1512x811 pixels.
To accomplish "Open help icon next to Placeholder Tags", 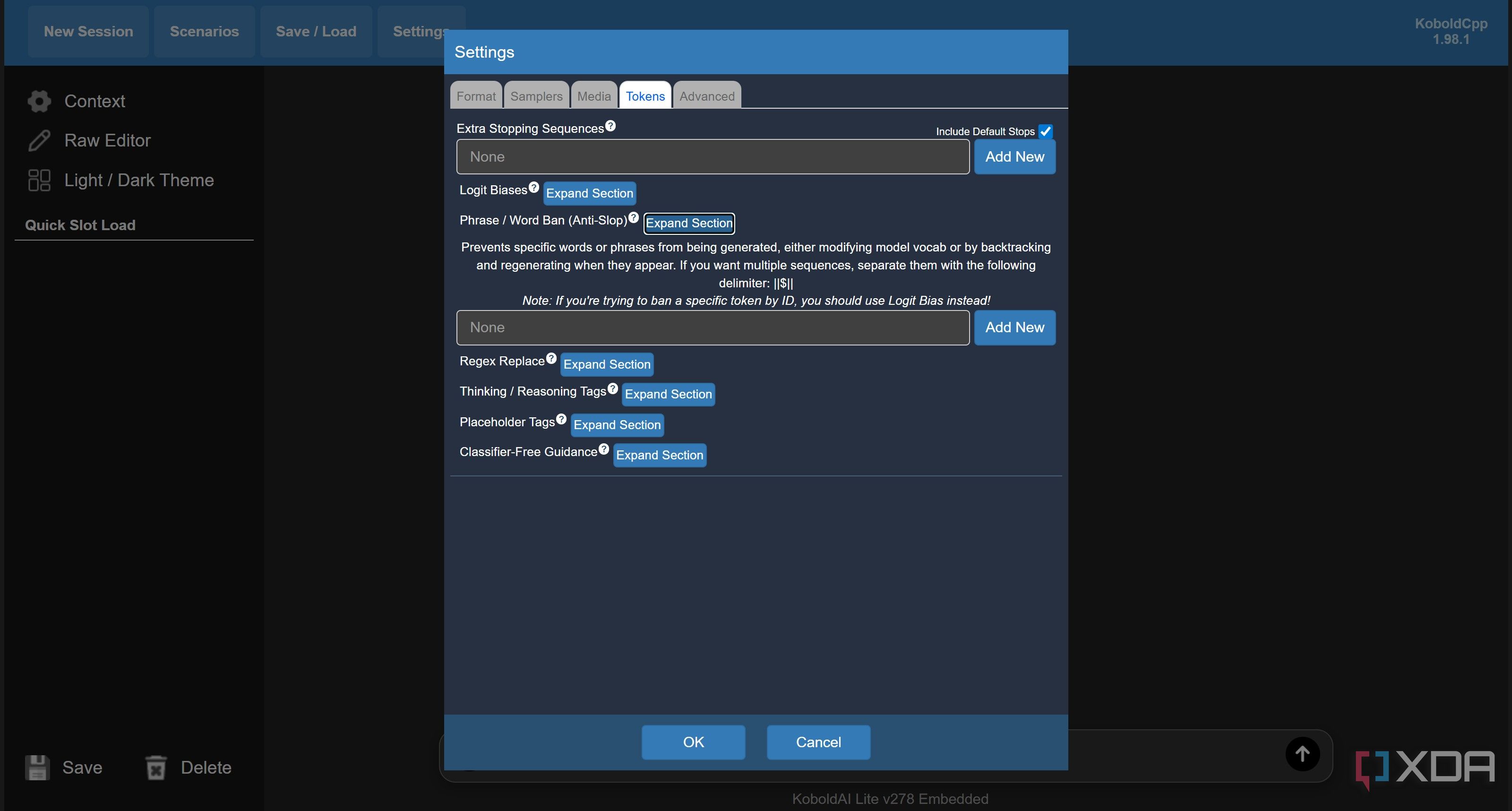I will point(561,419).
